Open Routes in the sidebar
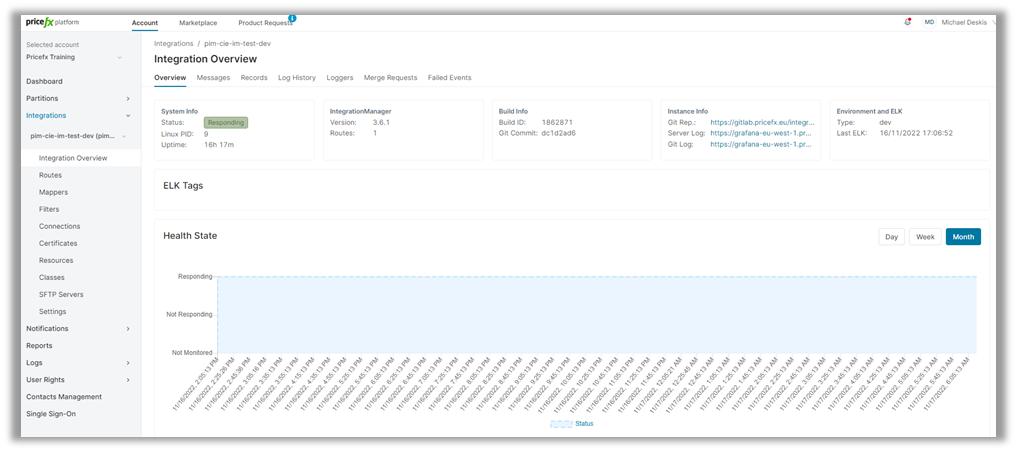Viewport: 1017px width, 452px height. click(50, 175)
